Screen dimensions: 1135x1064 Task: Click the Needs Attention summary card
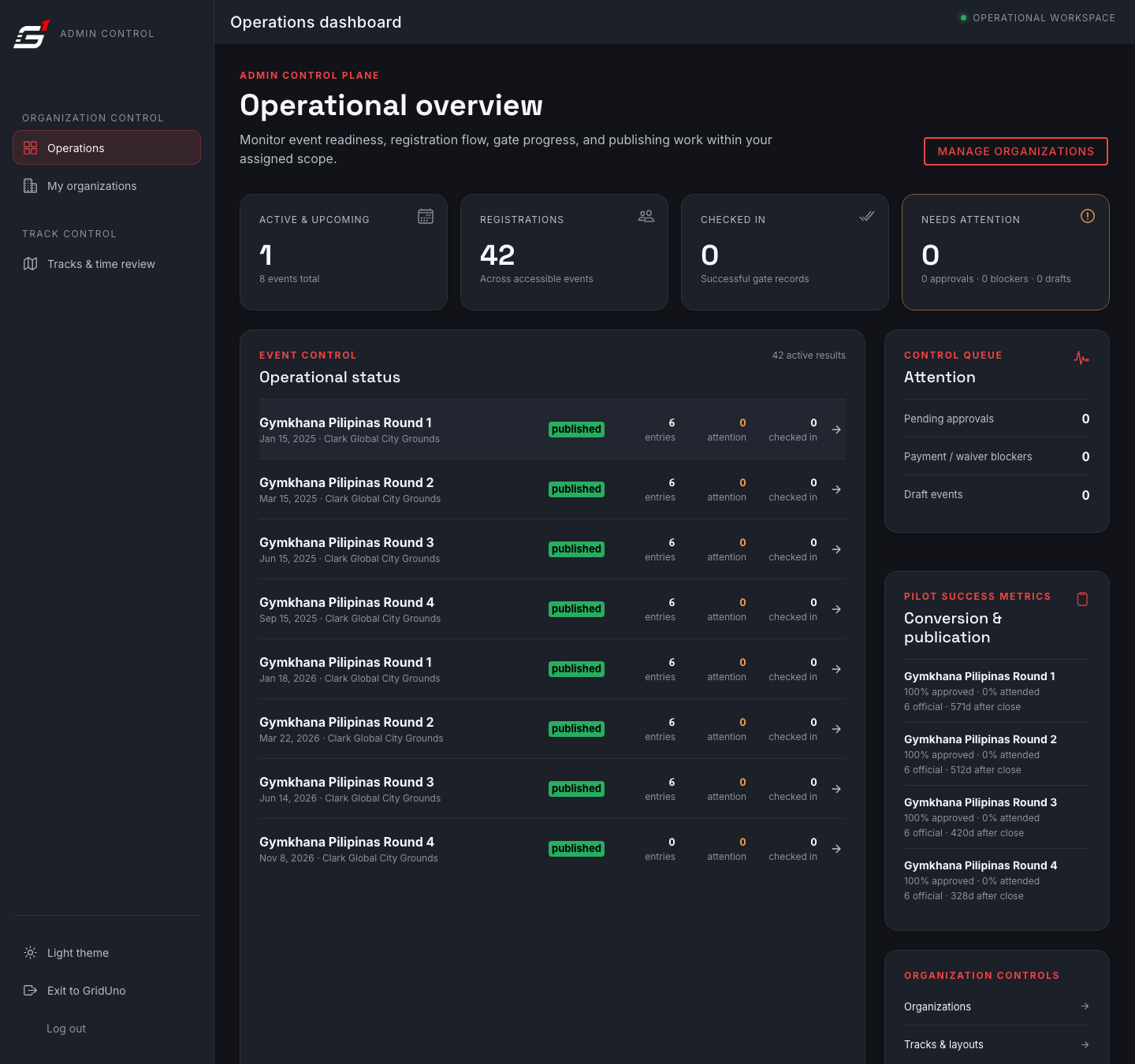click(1006, 252)
